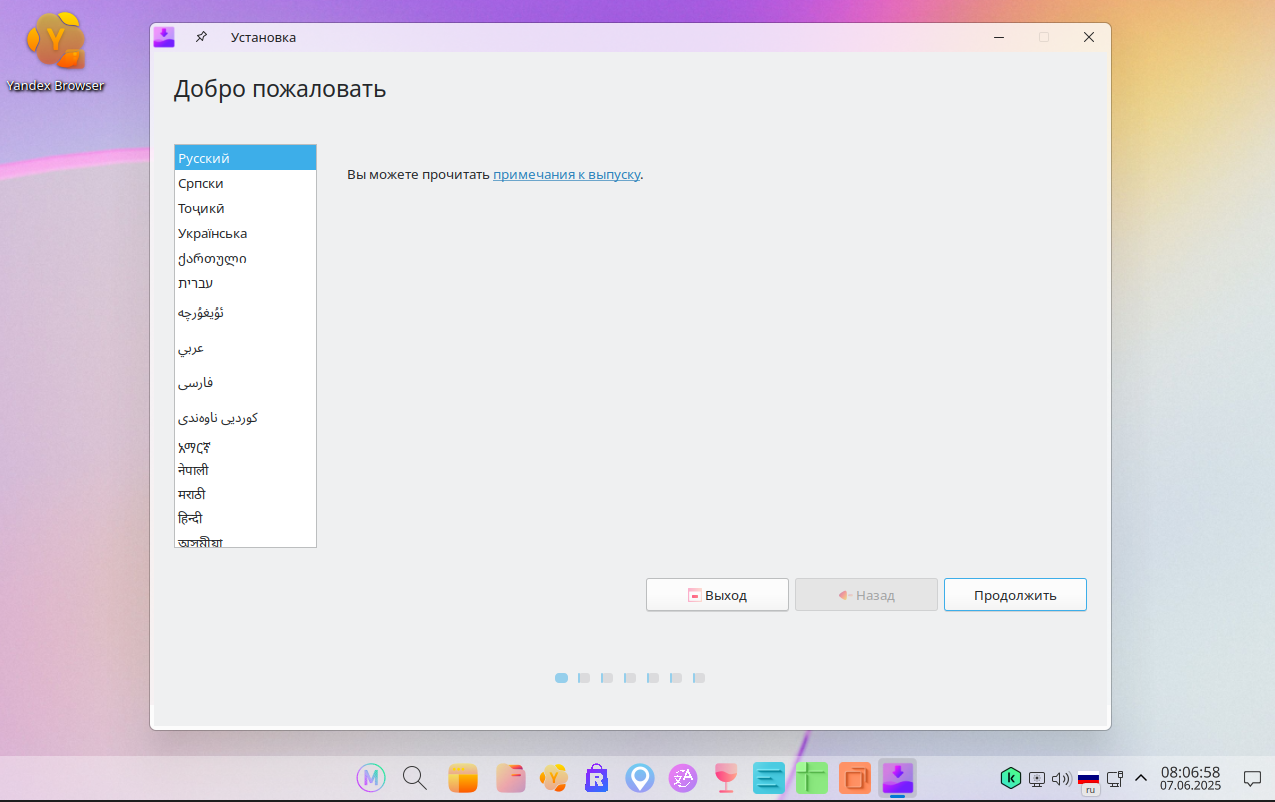Open the teal text document app in the taskbar
The height and width of the screenshot is (802, 1275).
(769, 777)
